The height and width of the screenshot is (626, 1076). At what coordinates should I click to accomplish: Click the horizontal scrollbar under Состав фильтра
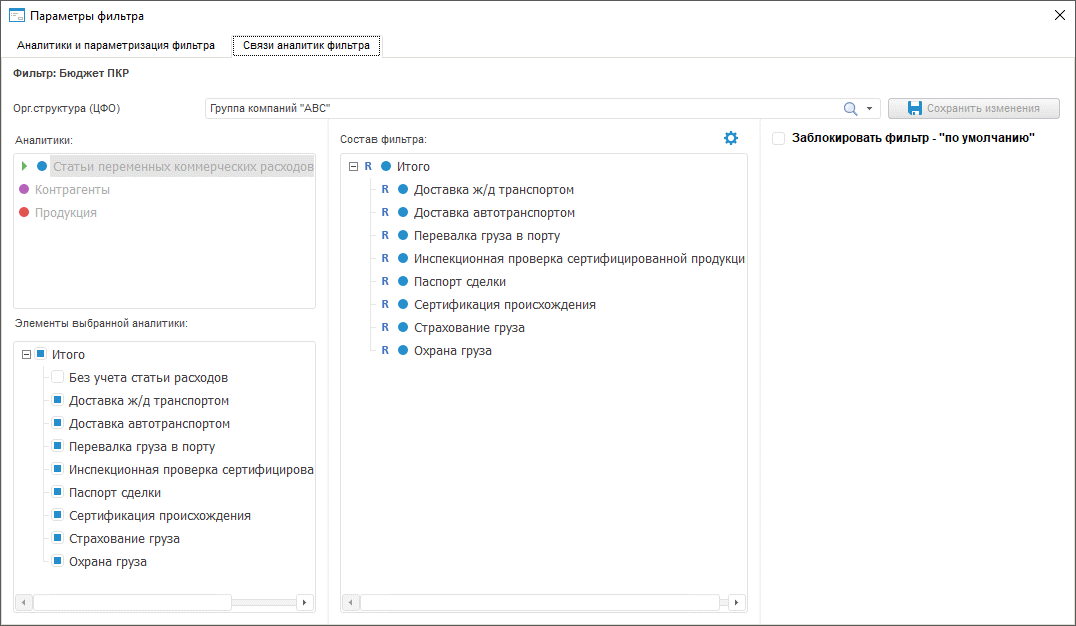click(540, 602)
